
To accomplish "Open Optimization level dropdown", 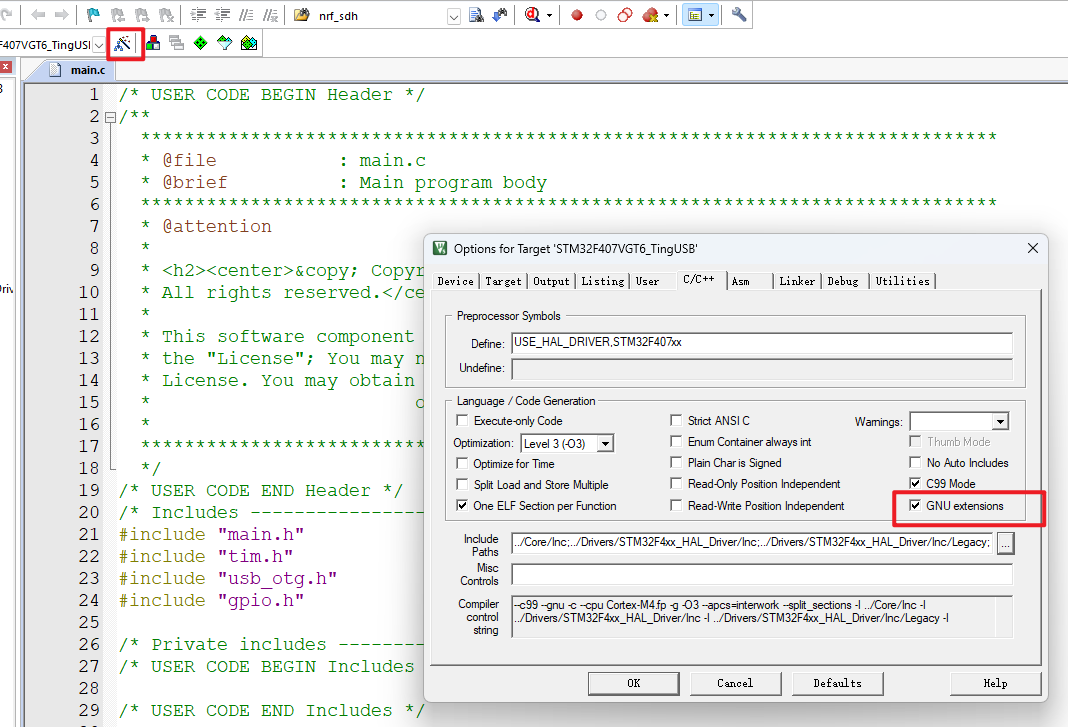I will [x=605, y=444].
